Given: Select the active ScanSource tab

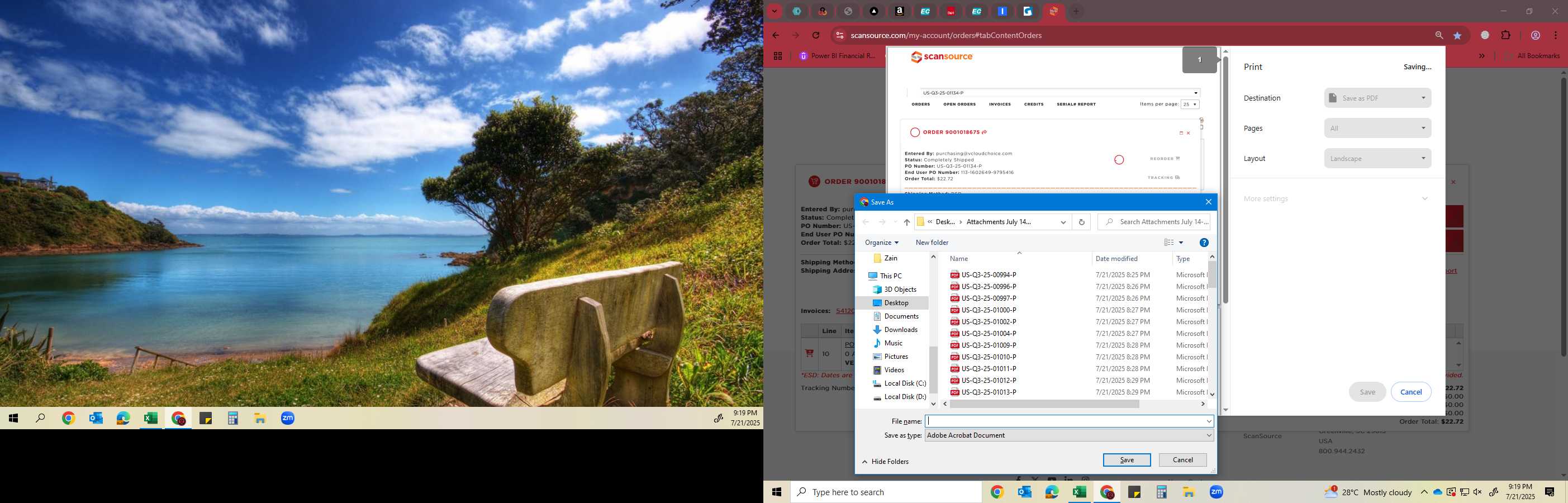Looking at the screenshot, I should pos(1054,11).
